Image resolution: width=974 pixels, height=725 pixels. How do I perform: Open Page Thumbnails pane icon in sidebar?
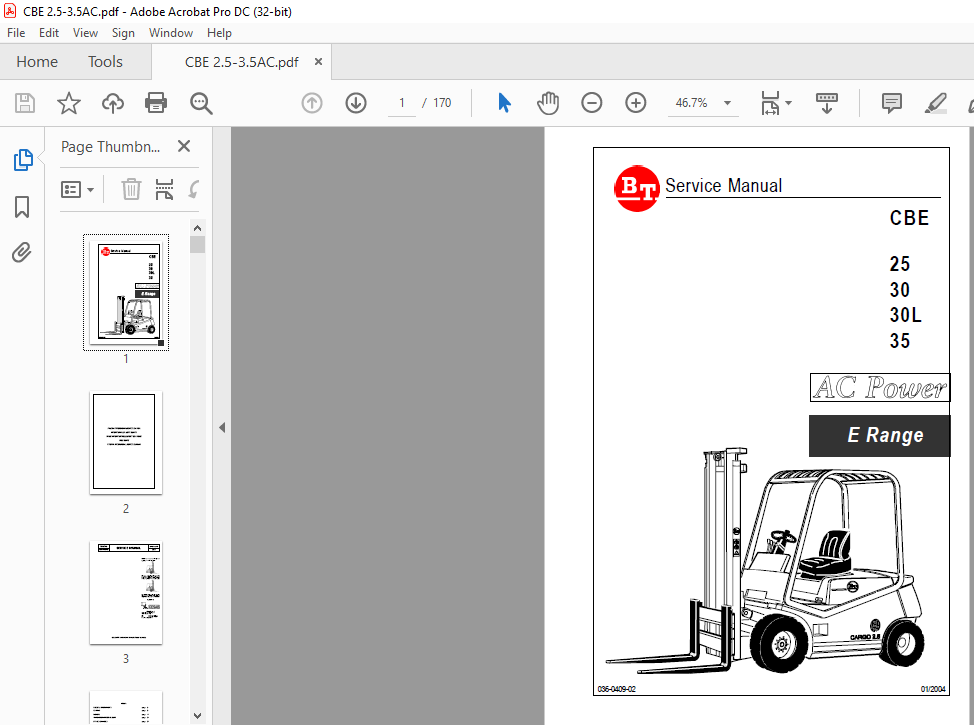pos(23,160)
